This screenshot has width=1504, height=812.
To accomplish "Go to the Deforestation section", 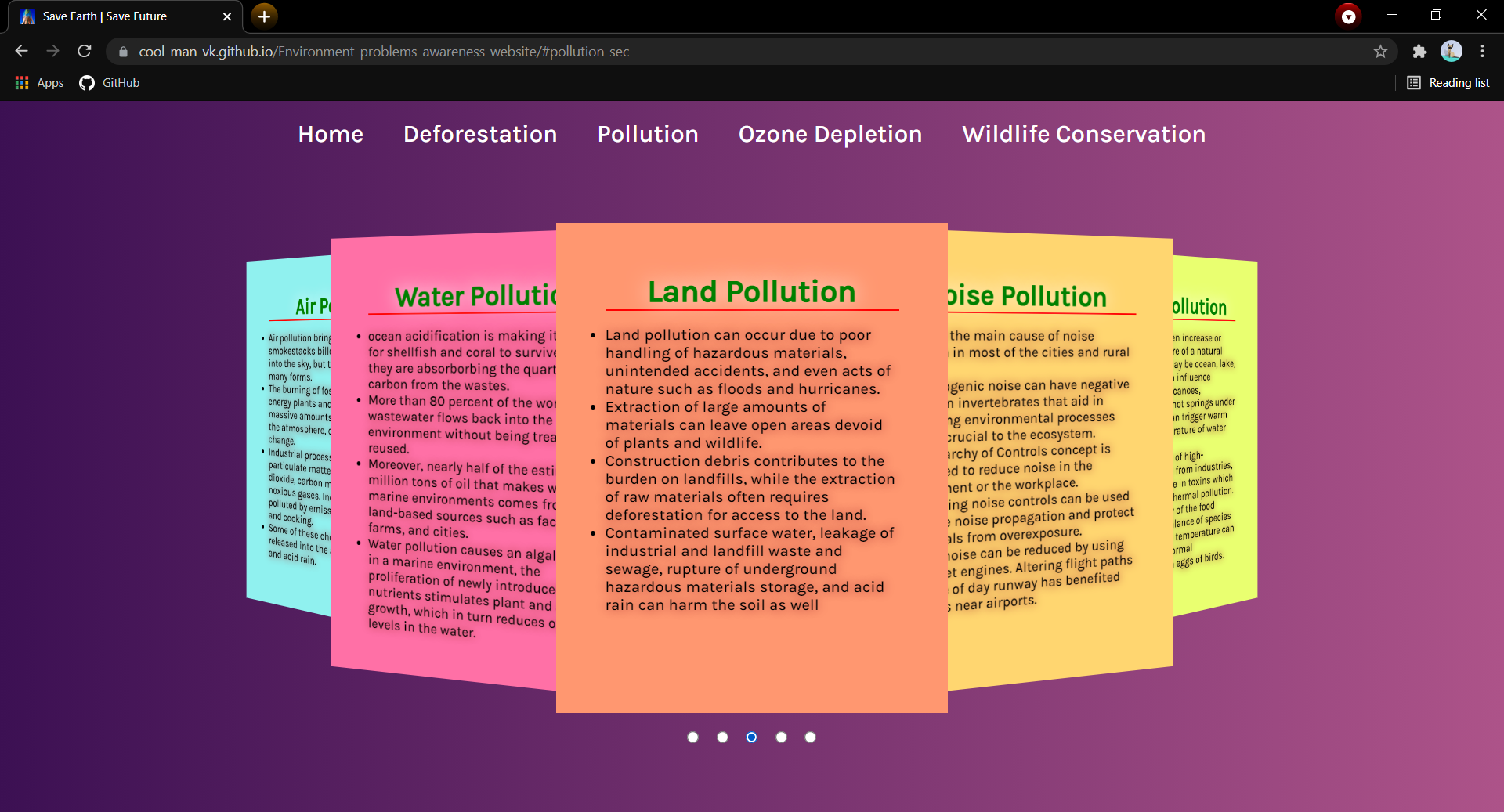I will [x=480, y=134].
